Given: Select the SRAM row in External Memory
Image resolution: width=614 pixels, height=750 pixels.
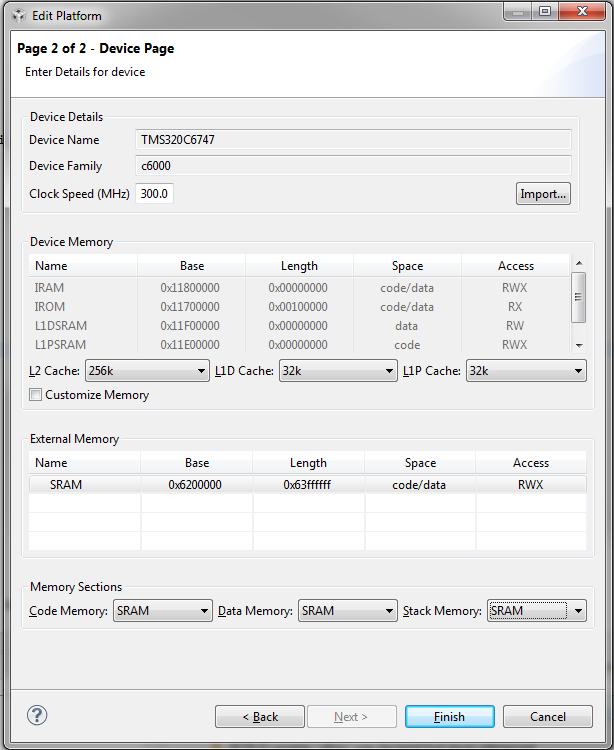Looking at the screenshot, I should pyautogui.click(x=307, y=485).
